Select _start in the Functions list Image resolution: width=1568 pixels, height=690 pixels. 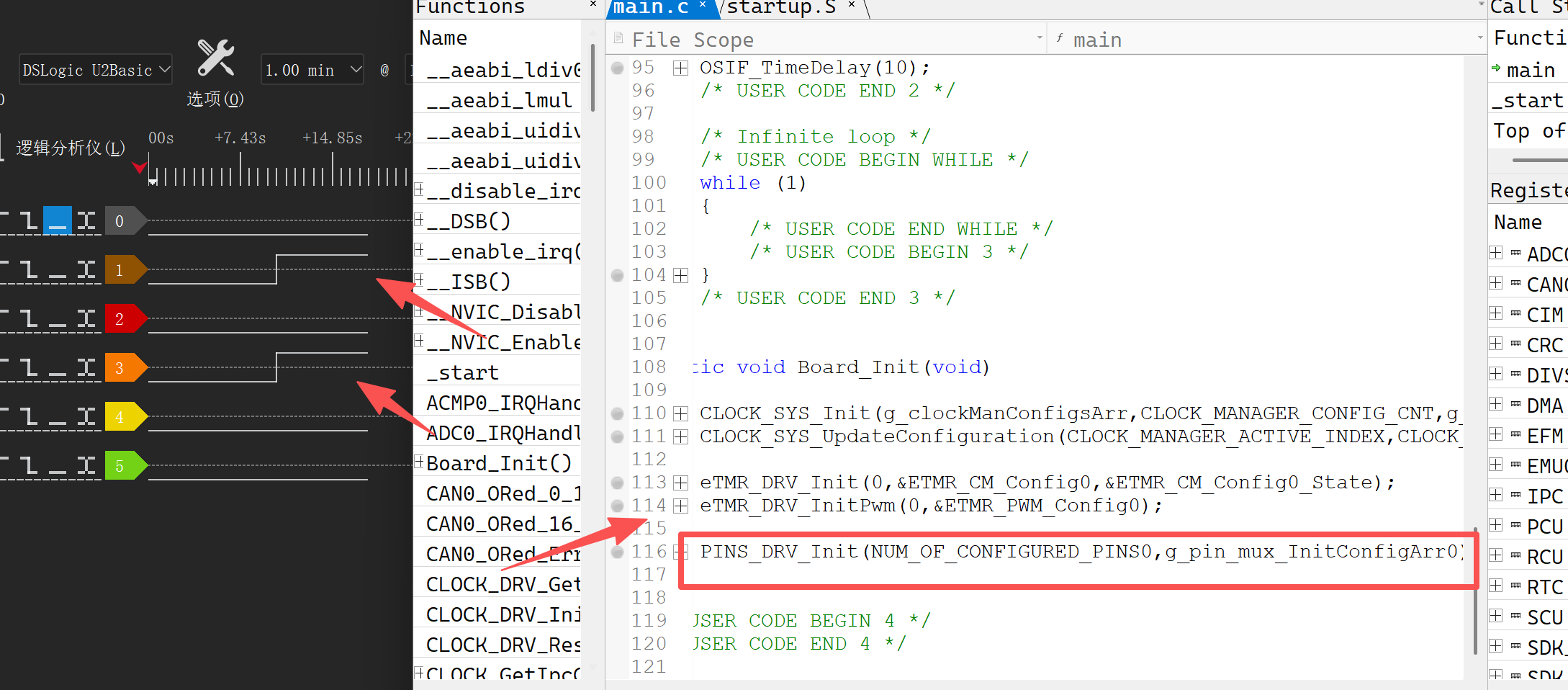tap(462, 372)
